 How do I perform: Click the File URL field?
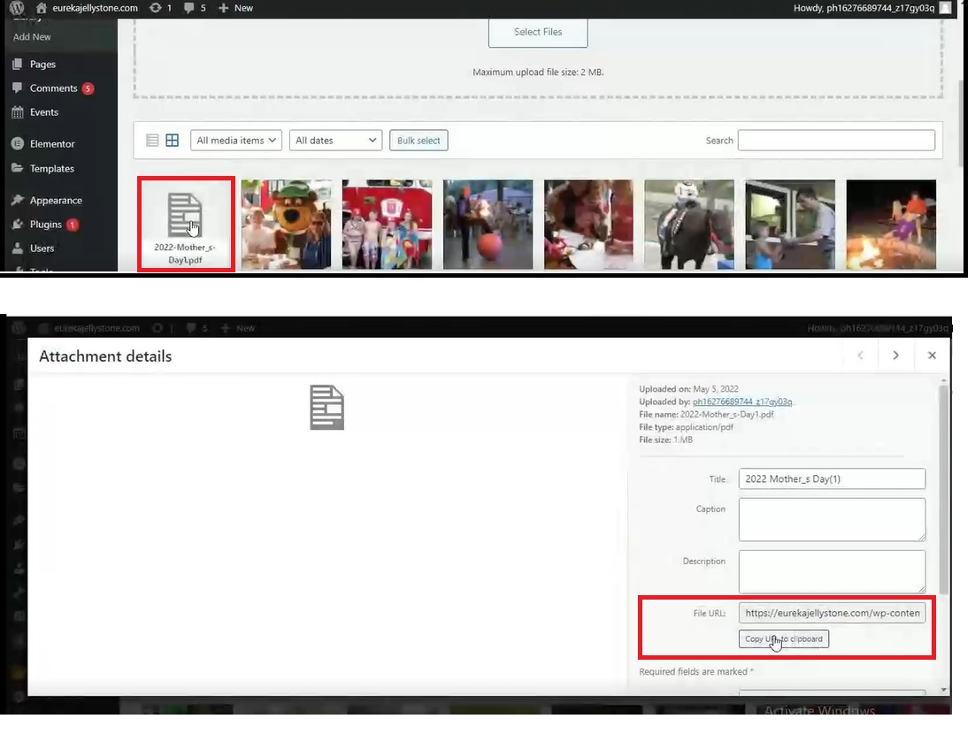[x=832, y=613]
